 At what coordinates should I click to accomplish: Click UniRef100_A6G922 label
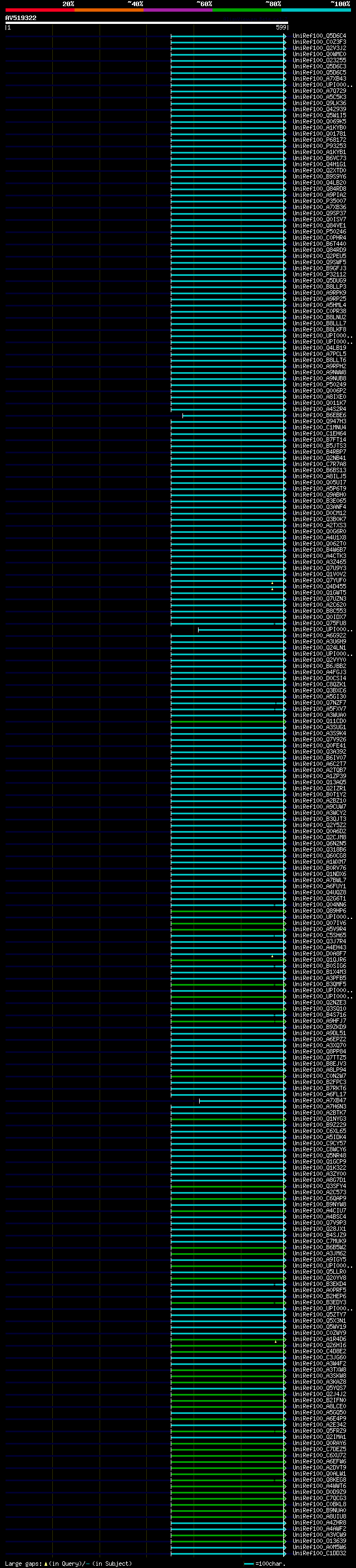coord(319,635)
